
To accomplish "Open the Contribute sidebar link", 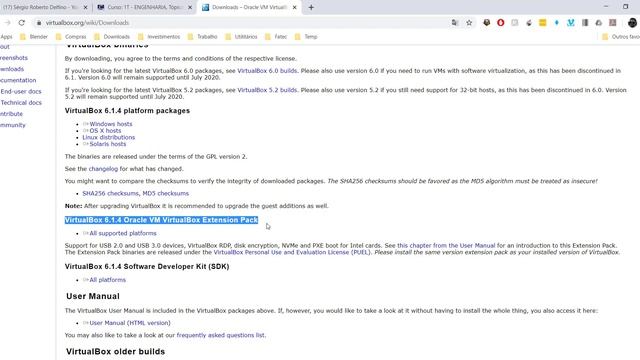I will [x=11, y=114].
